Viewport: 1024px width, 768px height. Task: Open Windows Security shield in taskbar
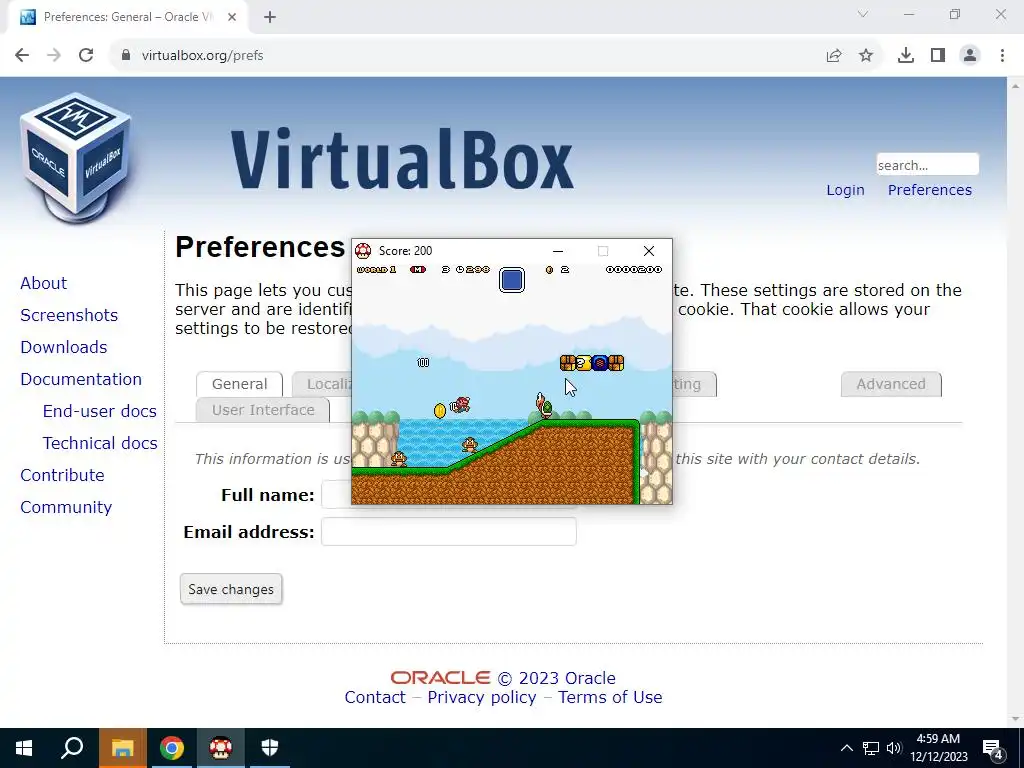(270, 748)
